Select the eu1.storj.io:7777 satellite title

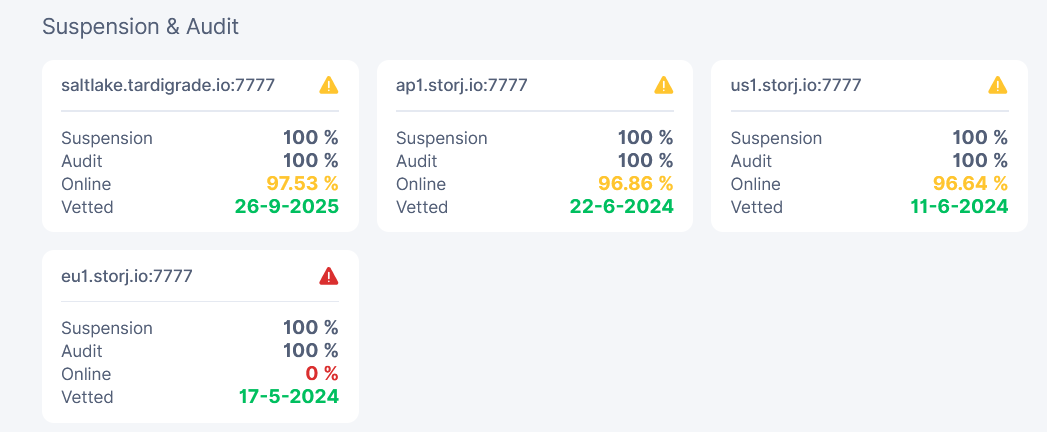point(127,276)
